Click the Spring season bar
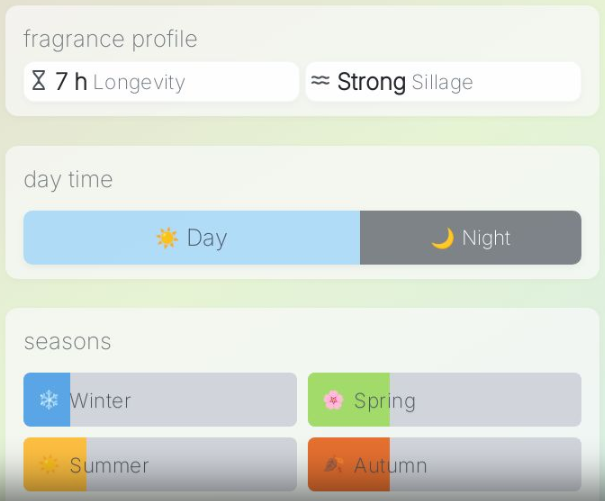Screen dimensions: 605x501 point(444,400)
